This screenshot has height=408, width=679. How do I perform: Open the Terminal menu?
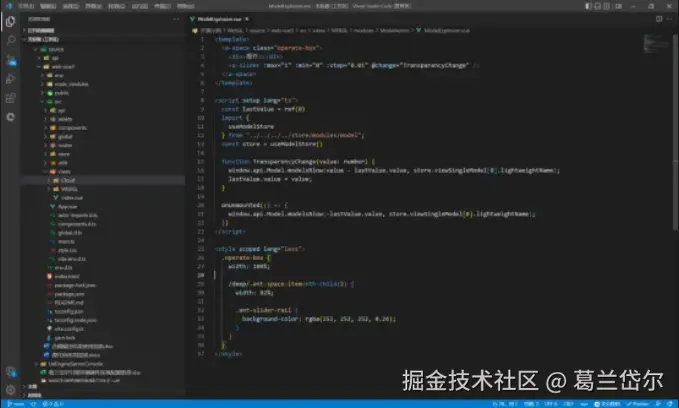point(162,6)
